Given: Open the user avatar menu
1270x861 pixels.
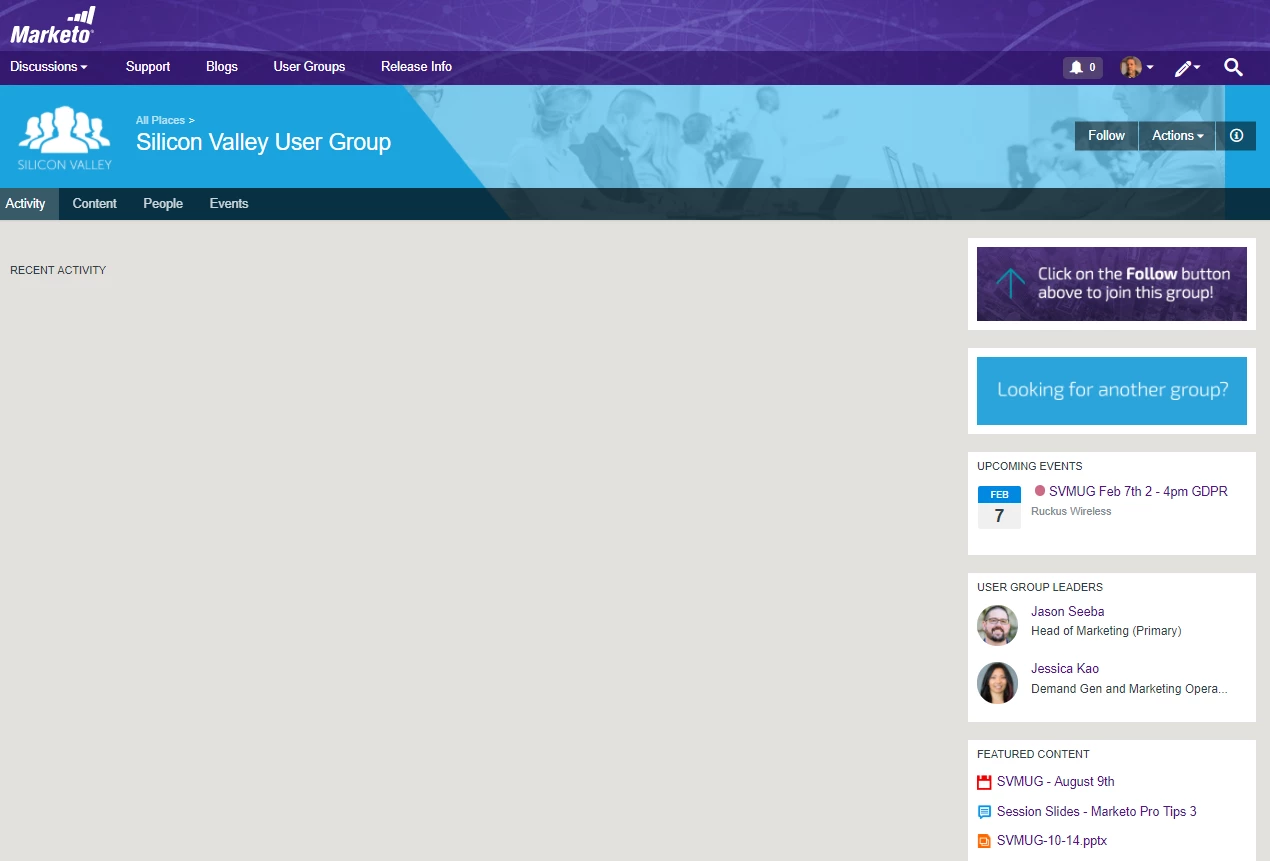Looking at the screenshot, I should [1136, 67].
